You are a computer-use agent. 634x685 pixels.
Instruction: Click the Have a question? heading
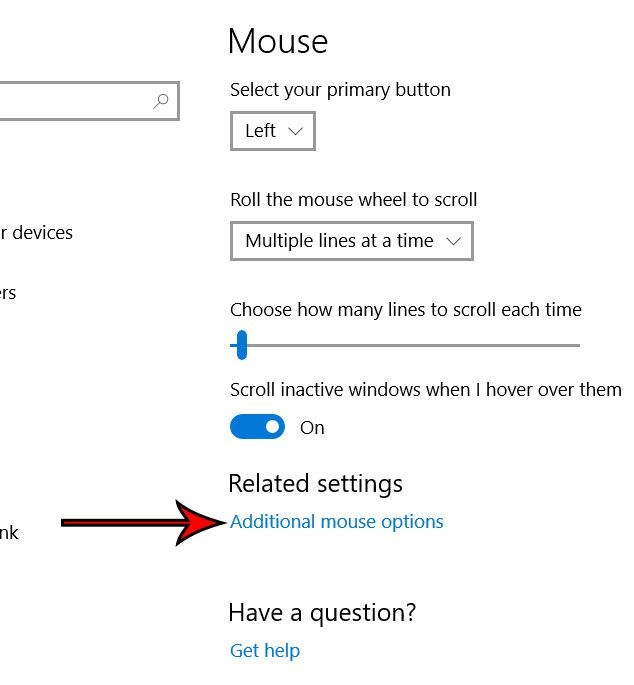[x=321, y=612]
